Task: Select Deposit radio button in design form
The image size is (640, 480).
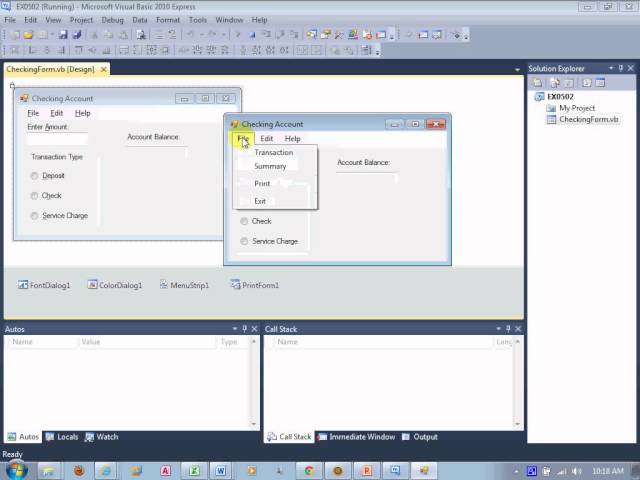Action: [34, 176]
